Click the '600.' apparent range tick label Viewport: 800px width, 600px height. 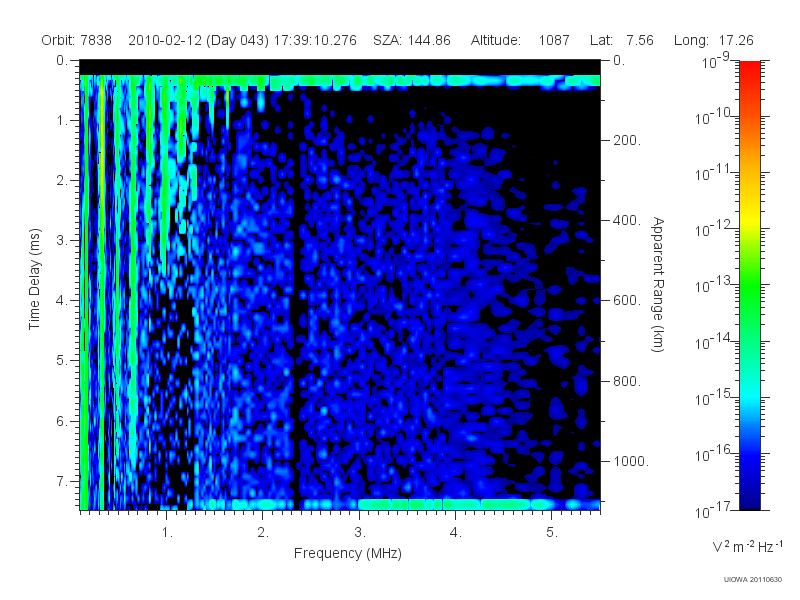tap(627, 301)
